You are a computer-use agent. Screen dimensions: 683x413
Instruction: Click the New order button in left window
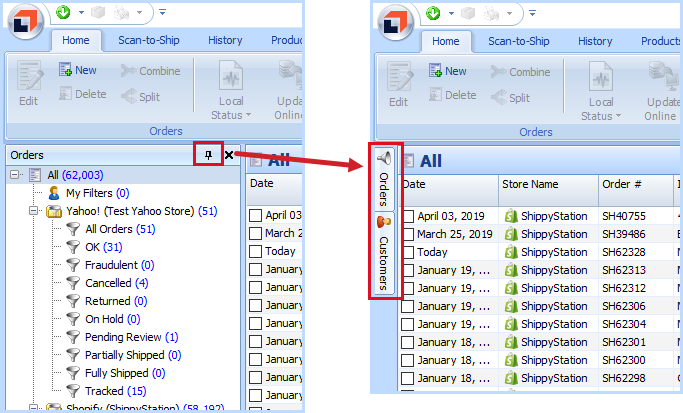78,70
